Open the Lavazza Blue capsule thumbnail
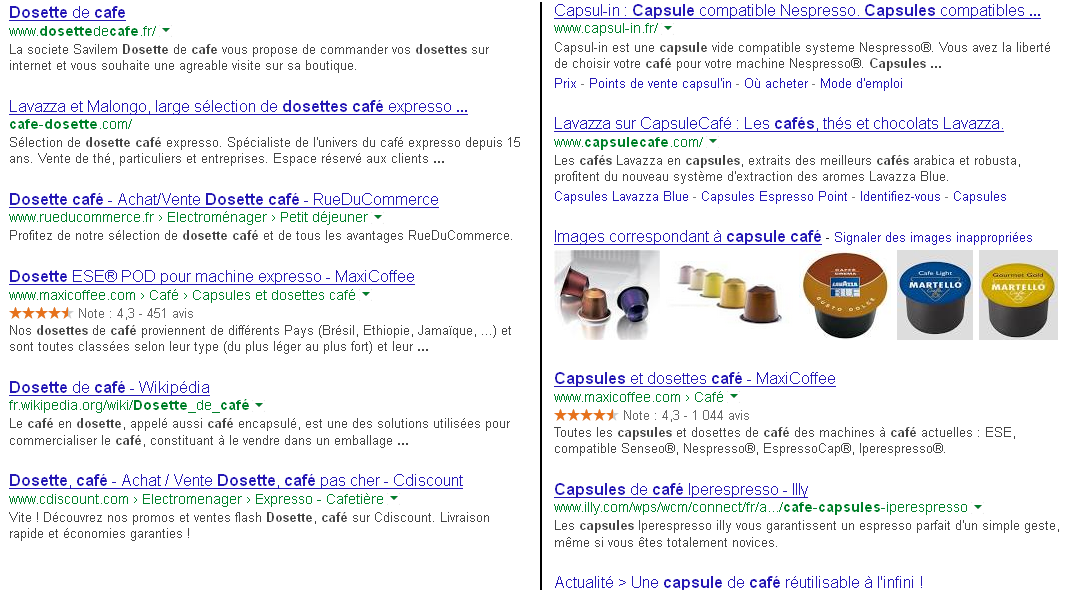 point(845,295)
